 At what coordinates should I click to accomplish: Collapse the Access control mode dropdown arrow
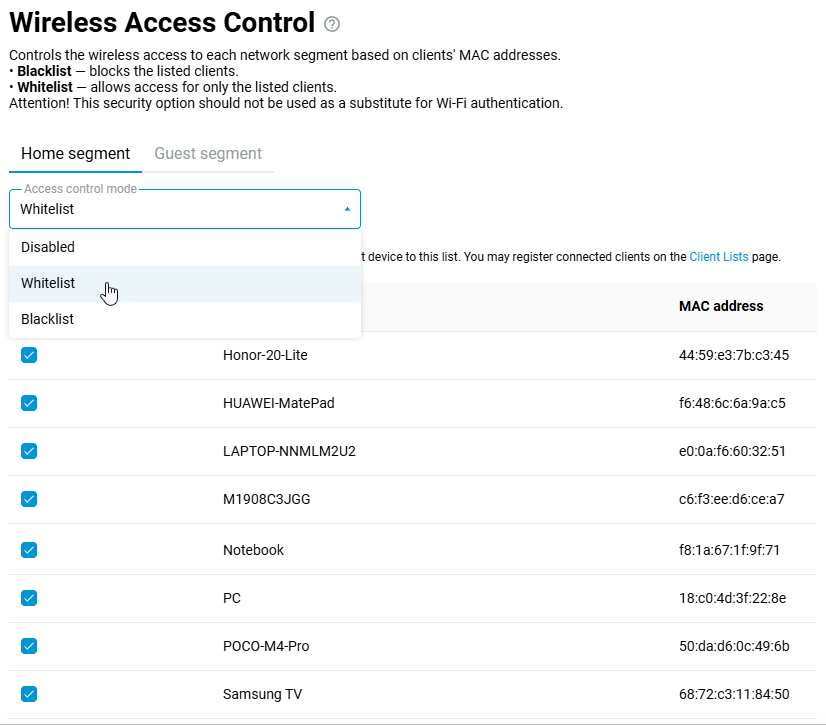pyautogui.click(x=347, y=209)
